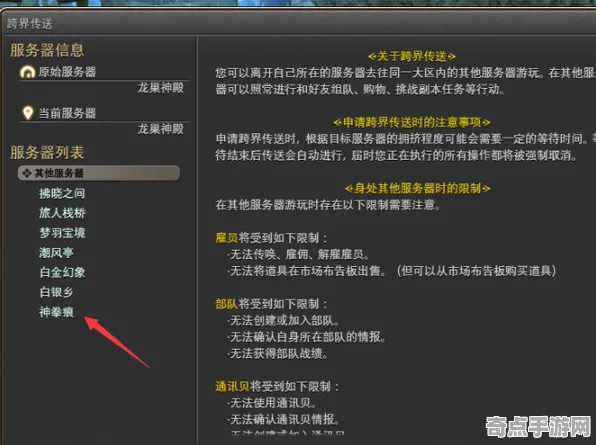Viewport: 596px width, 445px height.
Task: Click the <申请跨界传送时的注意事项> heading
Action: pyautogui.click(x=412, y=122)
